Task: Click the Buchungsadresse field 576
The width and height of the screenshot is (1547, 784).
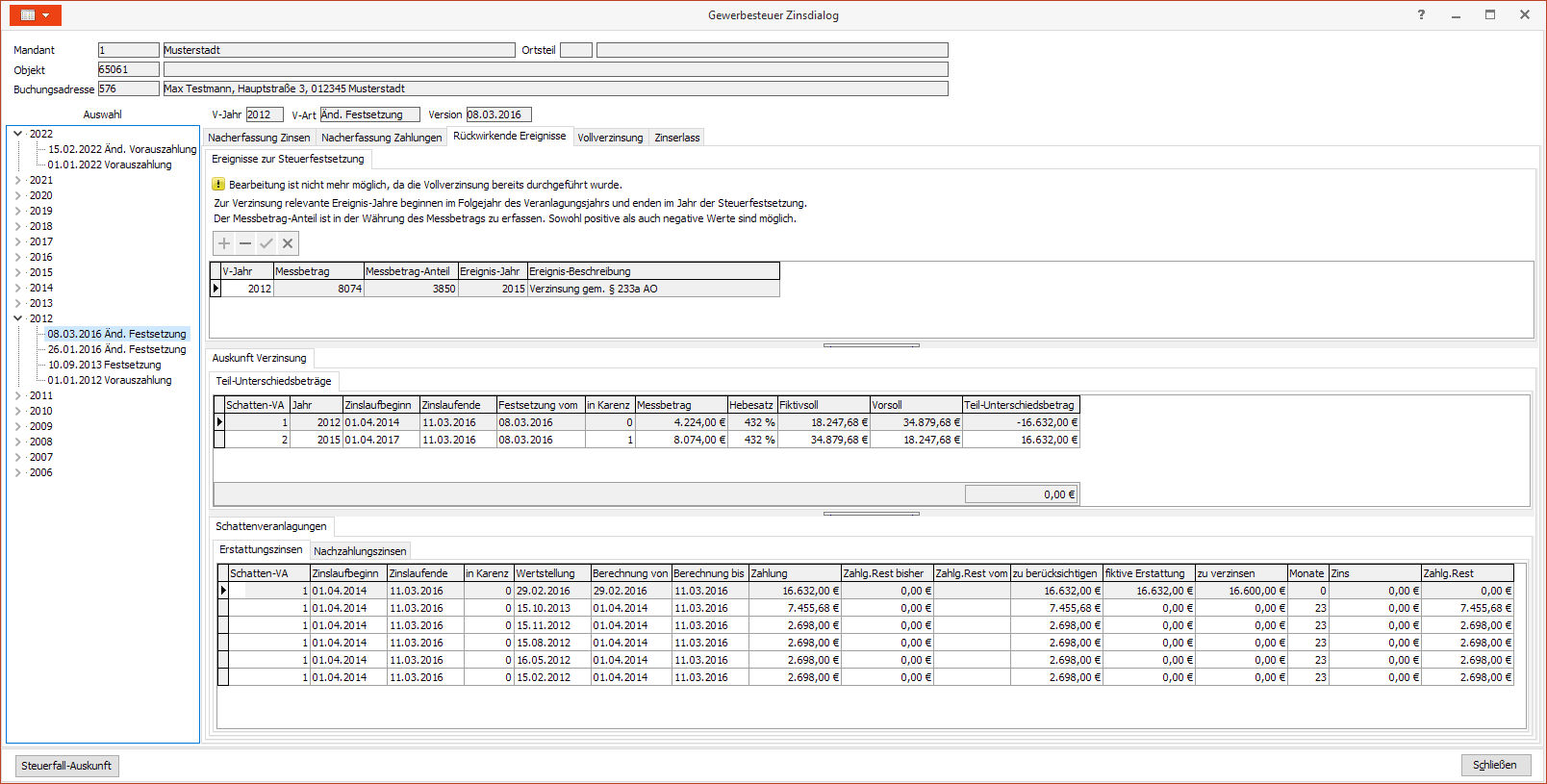Action: (129, 89)
